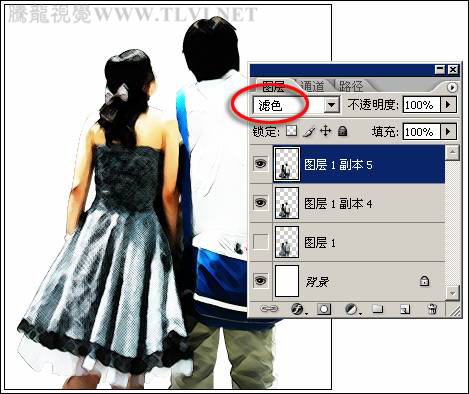Create a new layer
The width and height of the screenshot is (469, 394).
405,309
